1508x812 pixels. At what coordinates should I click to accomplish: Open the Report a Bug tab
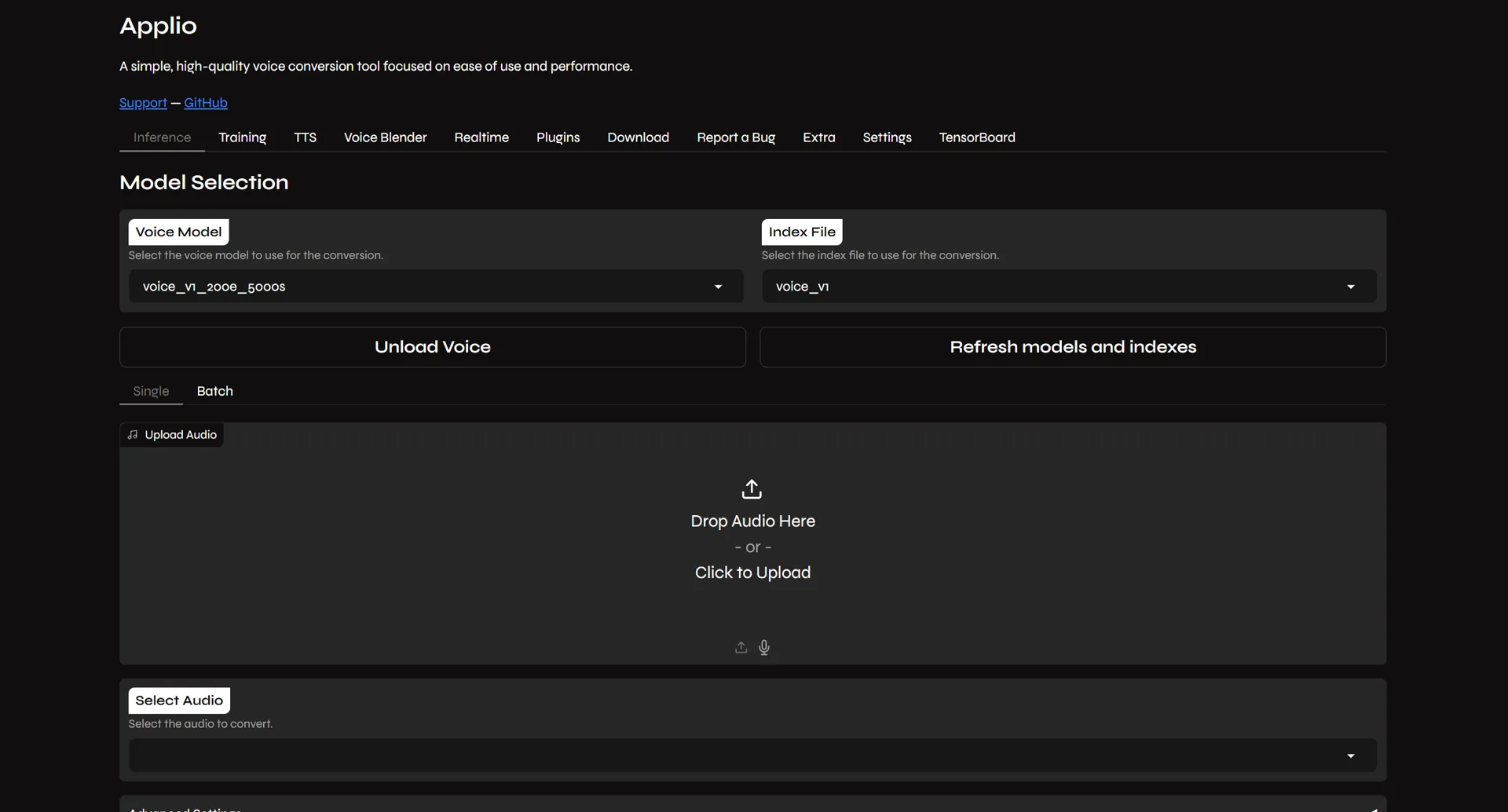pyautogui.click(x=736, y=137)
